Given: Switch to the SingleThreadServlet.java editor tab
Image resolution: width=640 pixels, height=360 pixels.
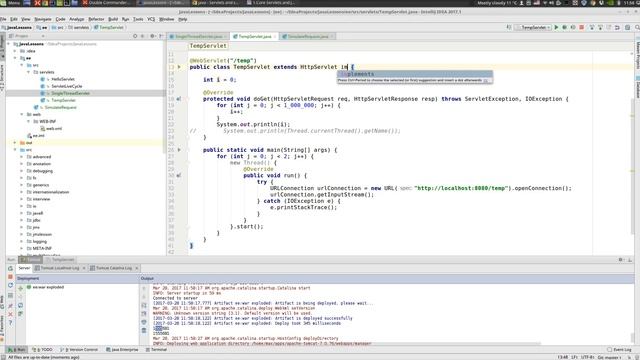Looking at the screenshot, I should [x=199, y=36].
